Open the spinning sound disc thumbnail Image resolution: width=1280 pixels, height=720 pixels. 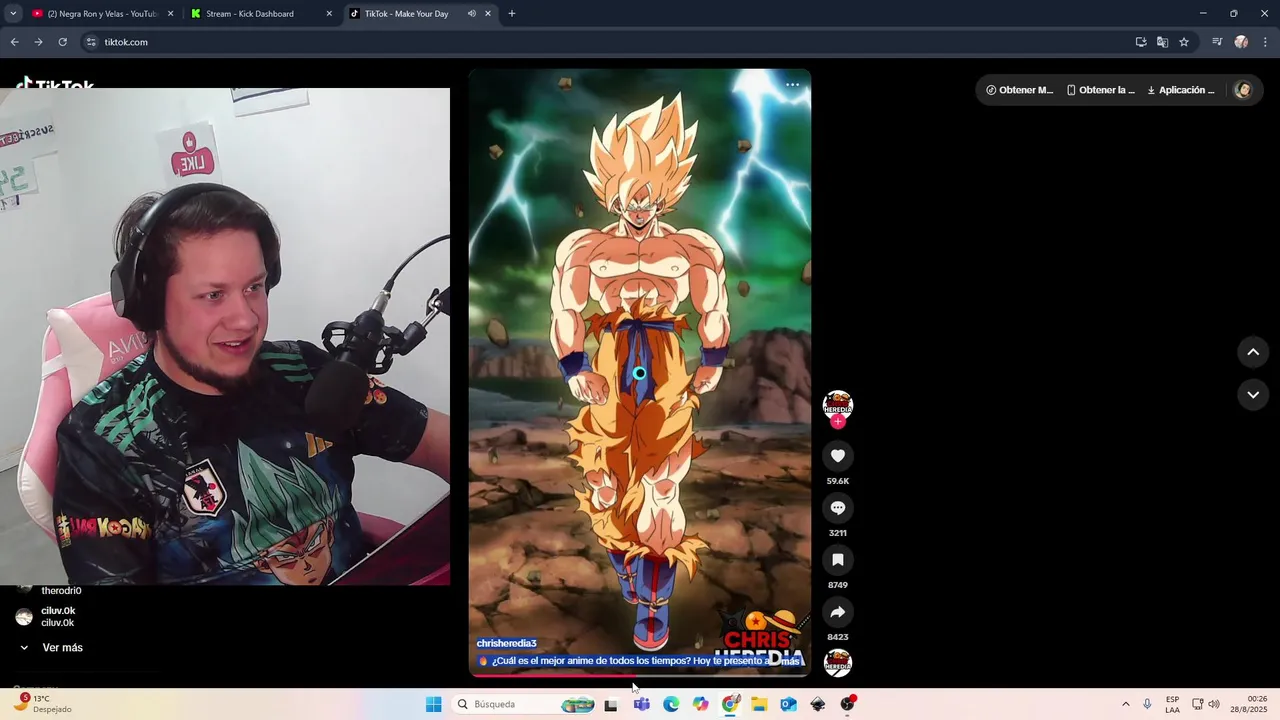click(838, 662)
